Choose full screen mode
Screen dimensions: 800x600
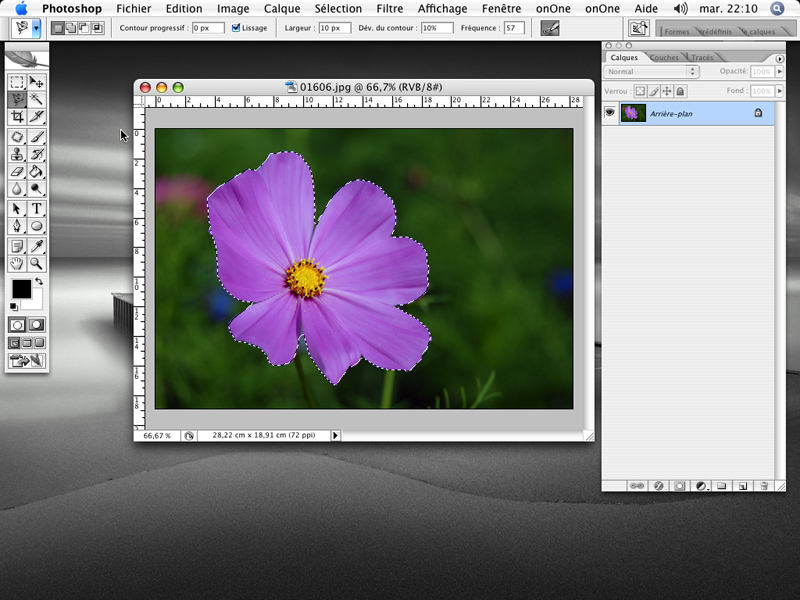coord(39,343)
